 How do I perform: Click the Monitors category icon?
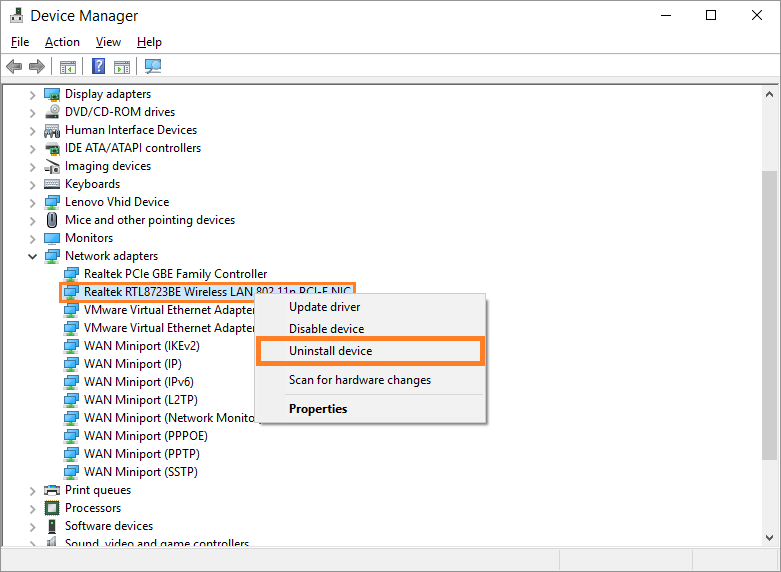click(52, 238)
